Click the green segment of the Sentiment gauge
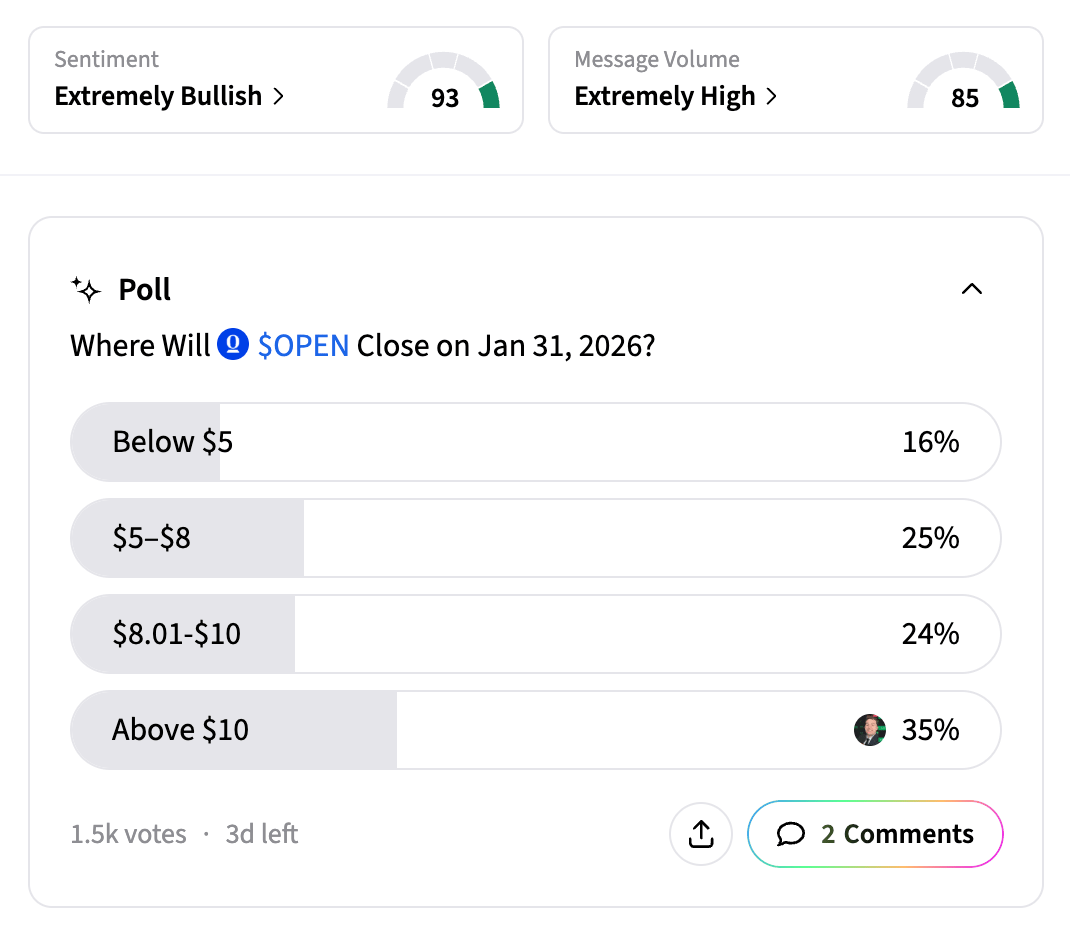The image size is (1070, 926). 489,95
